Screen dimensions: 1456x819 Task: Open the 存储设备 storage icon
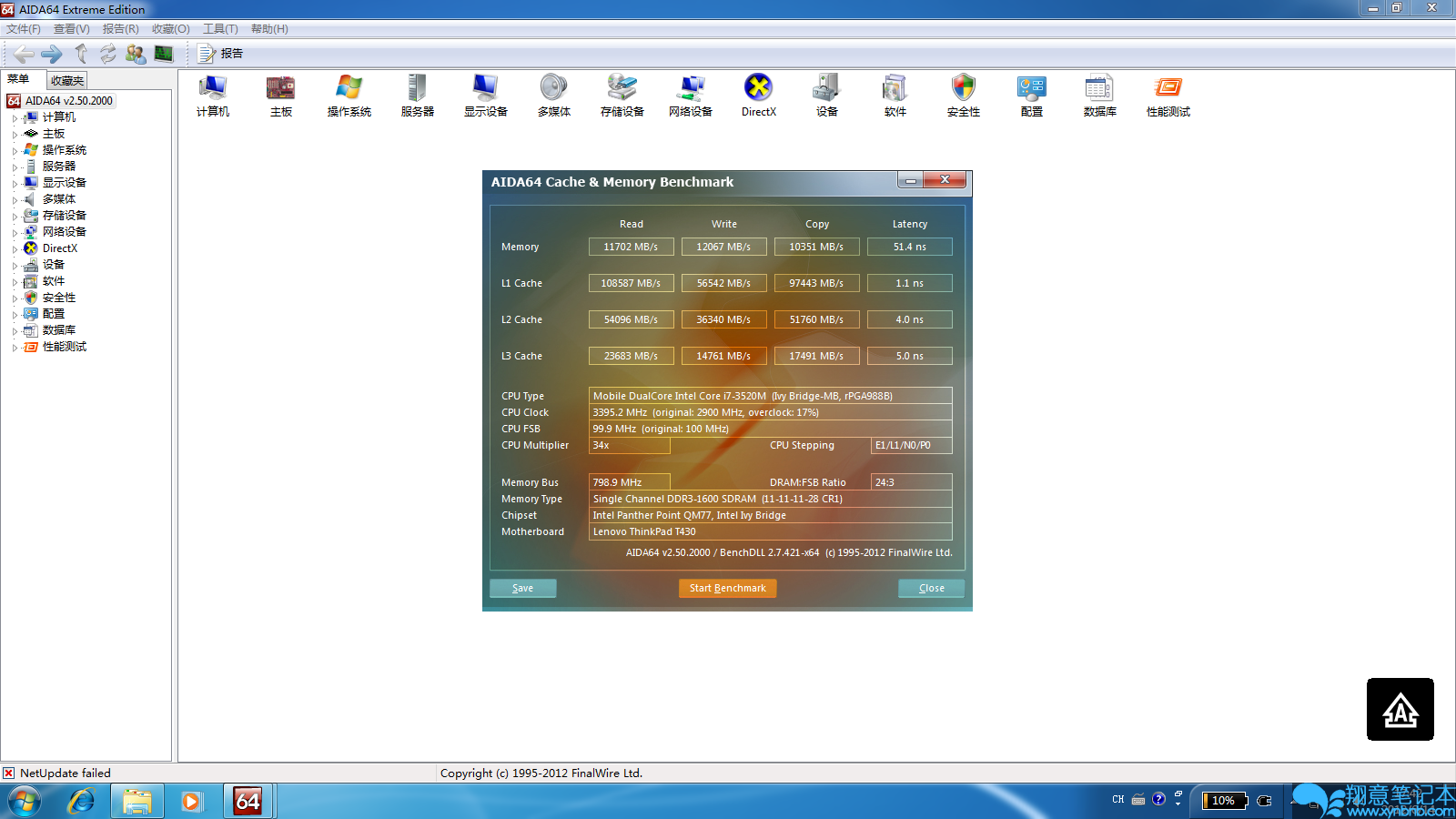622,96
